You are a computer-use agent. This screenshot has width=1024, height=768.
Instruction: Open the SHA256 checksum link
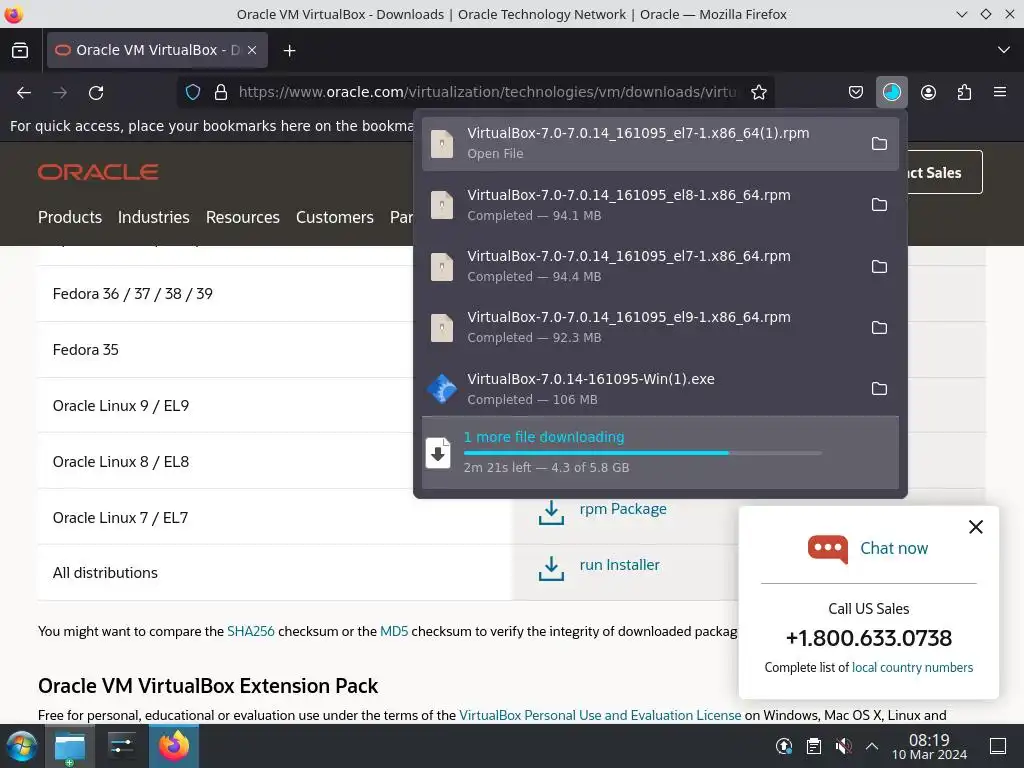coord(251,632)
